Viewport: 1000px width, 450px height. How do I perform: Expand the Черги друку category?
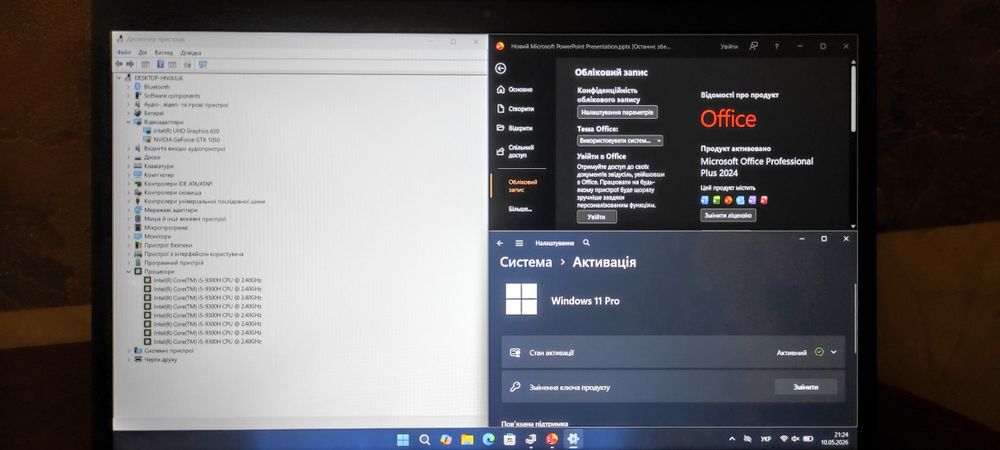click(128, 359)
